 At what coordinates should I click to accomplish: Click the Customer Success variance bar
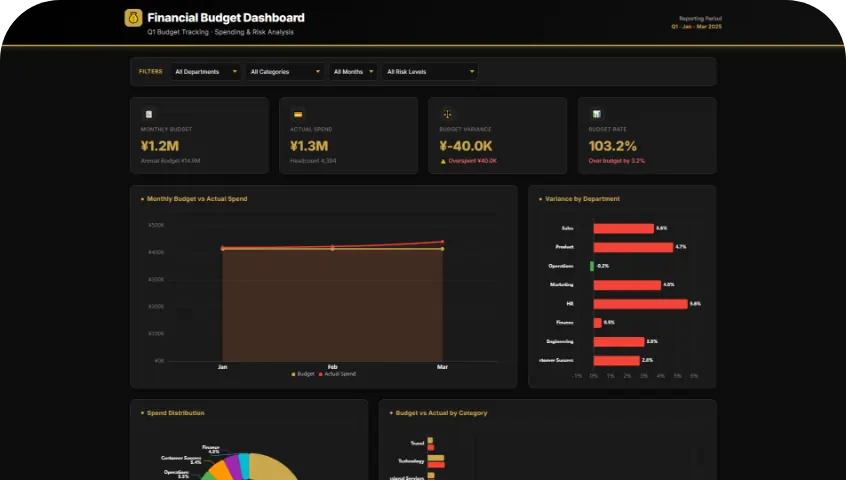click(x=617, y=360)
